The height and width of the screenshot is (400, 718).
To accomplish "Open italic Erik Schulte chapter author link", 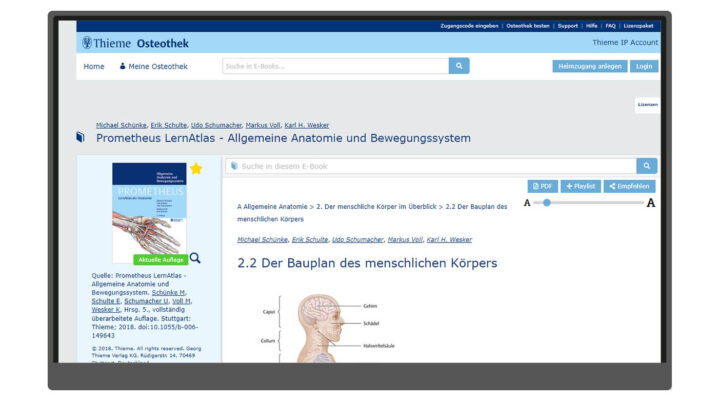I will click(310, 239).
